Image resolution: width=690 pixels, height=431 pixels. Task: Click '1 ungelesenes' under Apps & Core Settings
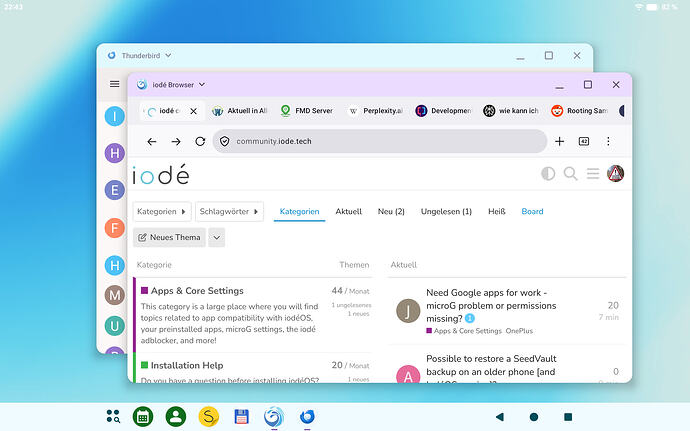(351, 305)
